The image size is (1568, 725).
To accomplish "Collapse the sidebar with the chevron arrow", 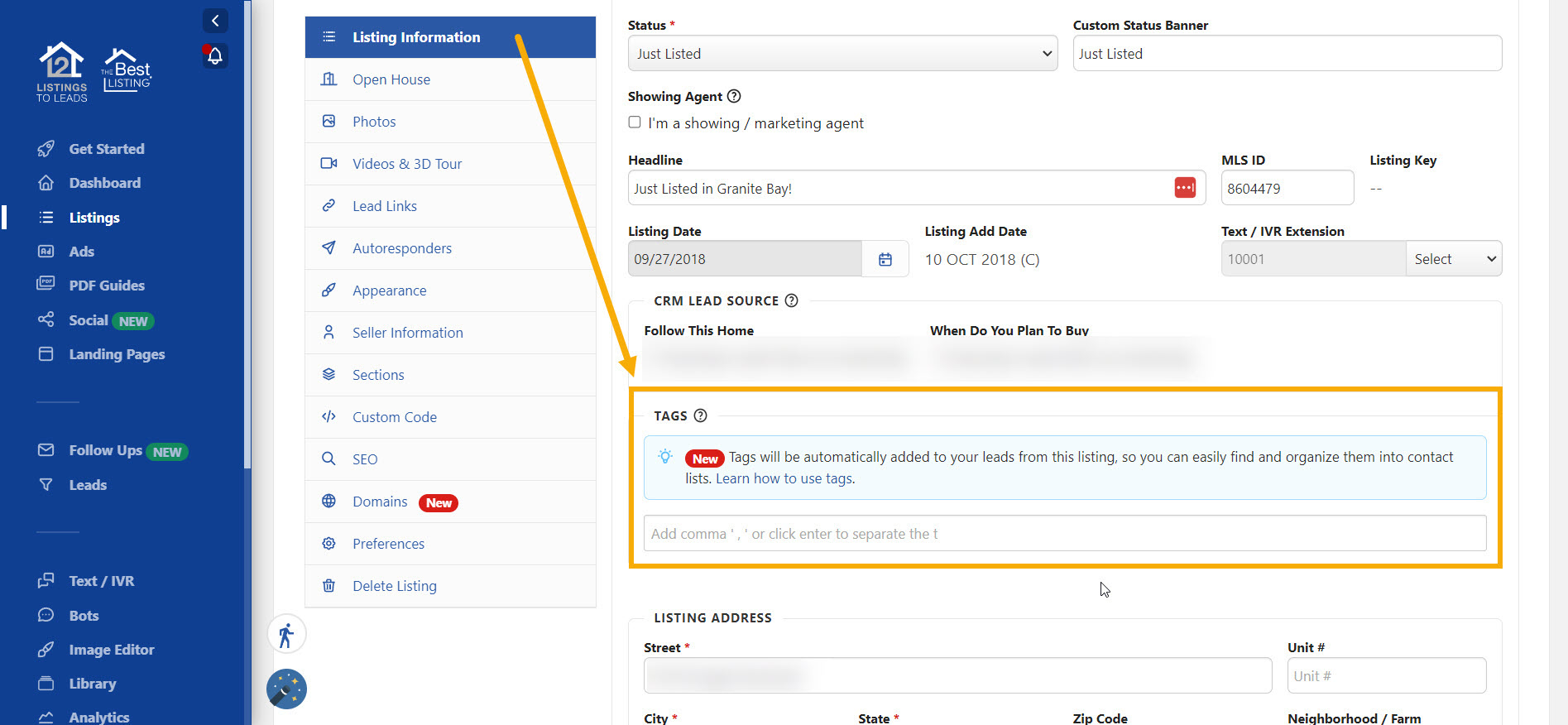I will (x=215, y=21).
